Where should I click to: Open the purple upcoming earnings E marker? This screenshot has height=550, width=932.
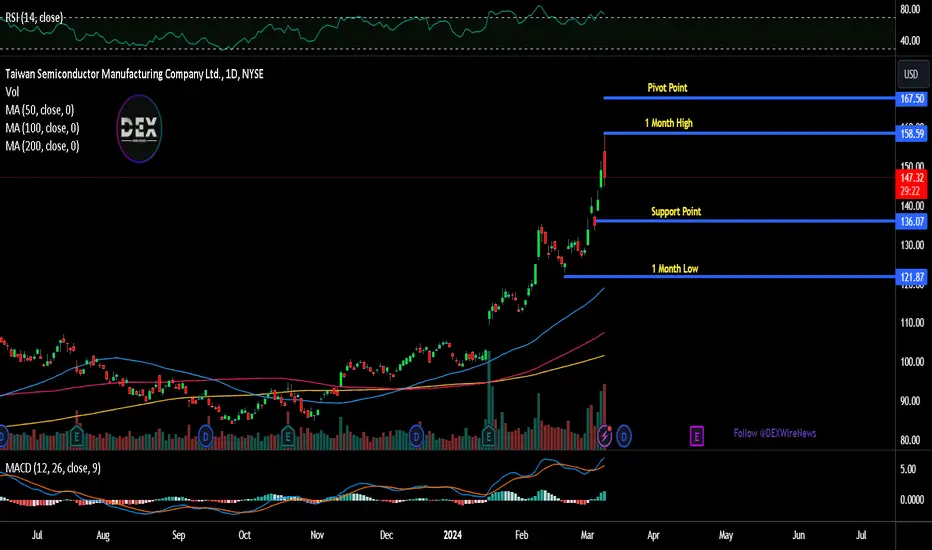pyautogui.click(x=697, y=436)
